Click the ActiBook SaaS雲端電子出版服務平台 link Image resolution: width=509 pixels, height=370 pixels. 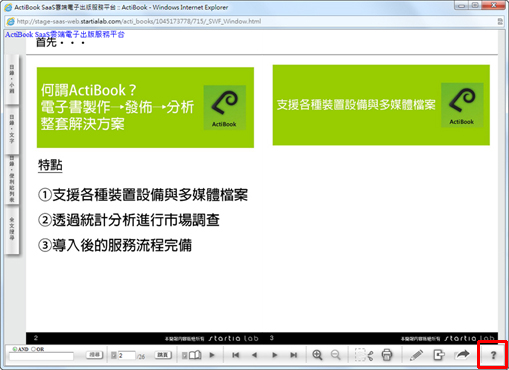tap(65, 34)
